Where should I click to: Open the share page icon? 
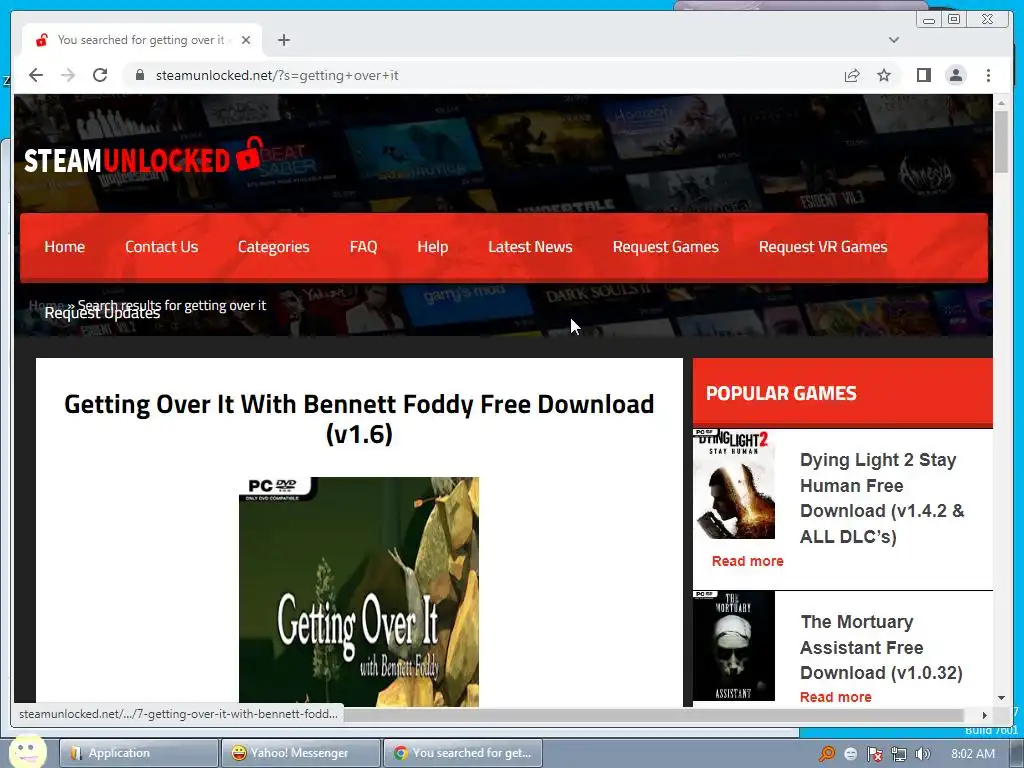852,75
